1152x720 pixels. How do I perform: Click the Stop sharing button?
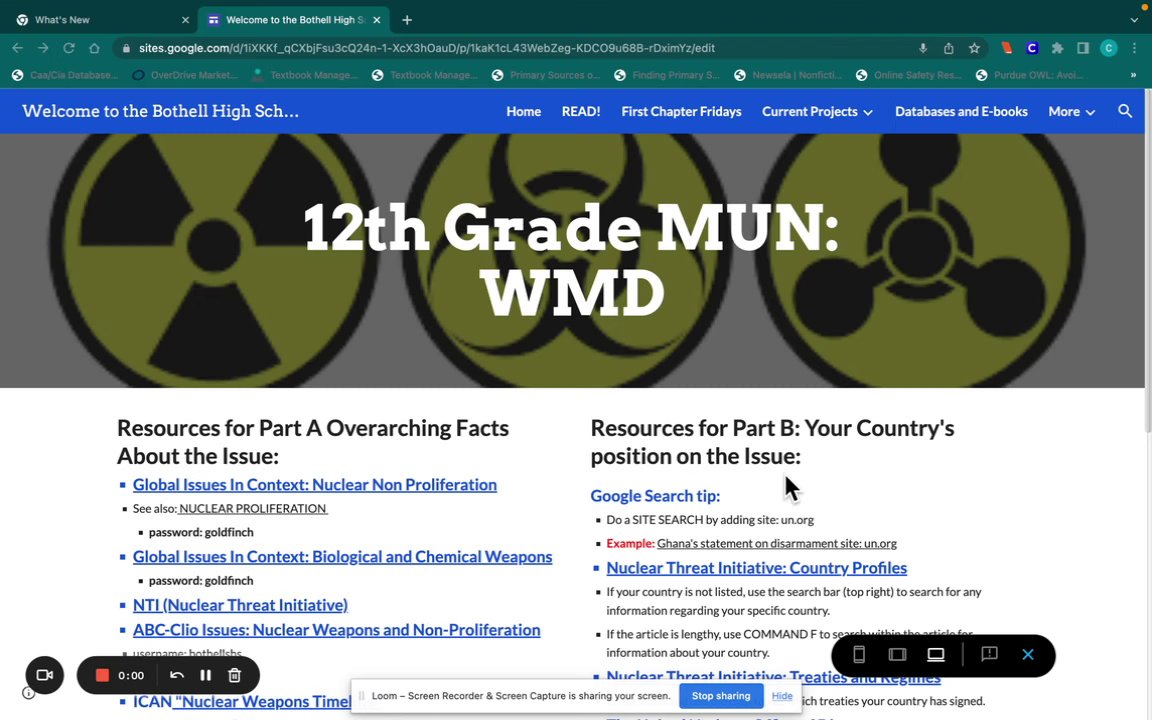721,696
